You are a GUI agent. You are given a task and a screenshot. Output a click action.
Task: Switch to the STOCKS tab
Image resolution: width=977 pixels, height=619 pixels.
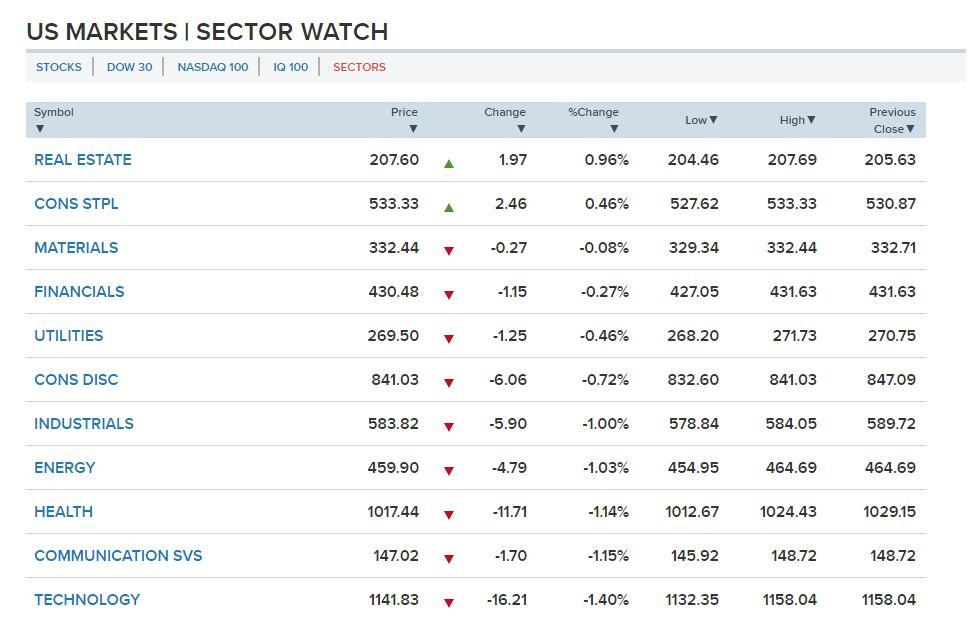59,67
